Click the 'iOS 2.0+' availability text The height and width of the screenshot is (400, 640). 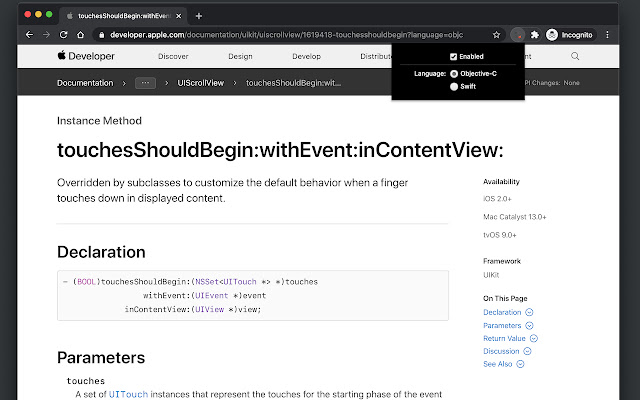pos(497,199)
